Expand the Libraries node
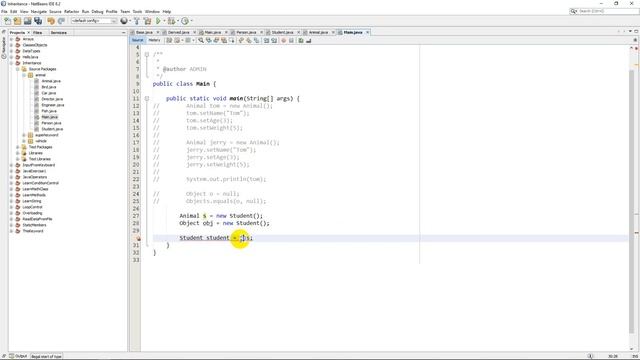Viewport: 640px width, 360px height. (18, 153)
